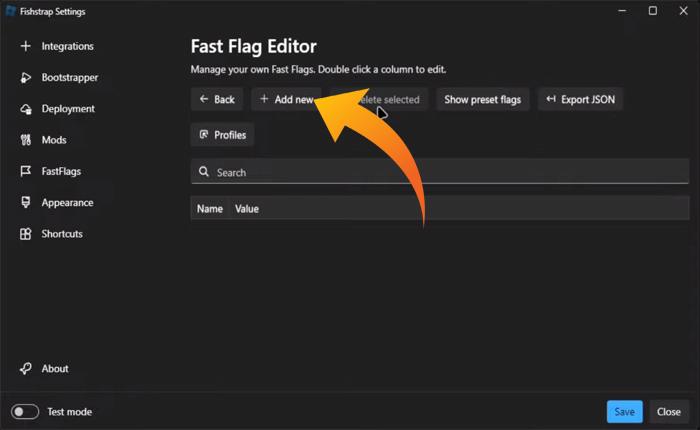
Task: Click the Mods icon in sidebar
Action: (25, 140)
